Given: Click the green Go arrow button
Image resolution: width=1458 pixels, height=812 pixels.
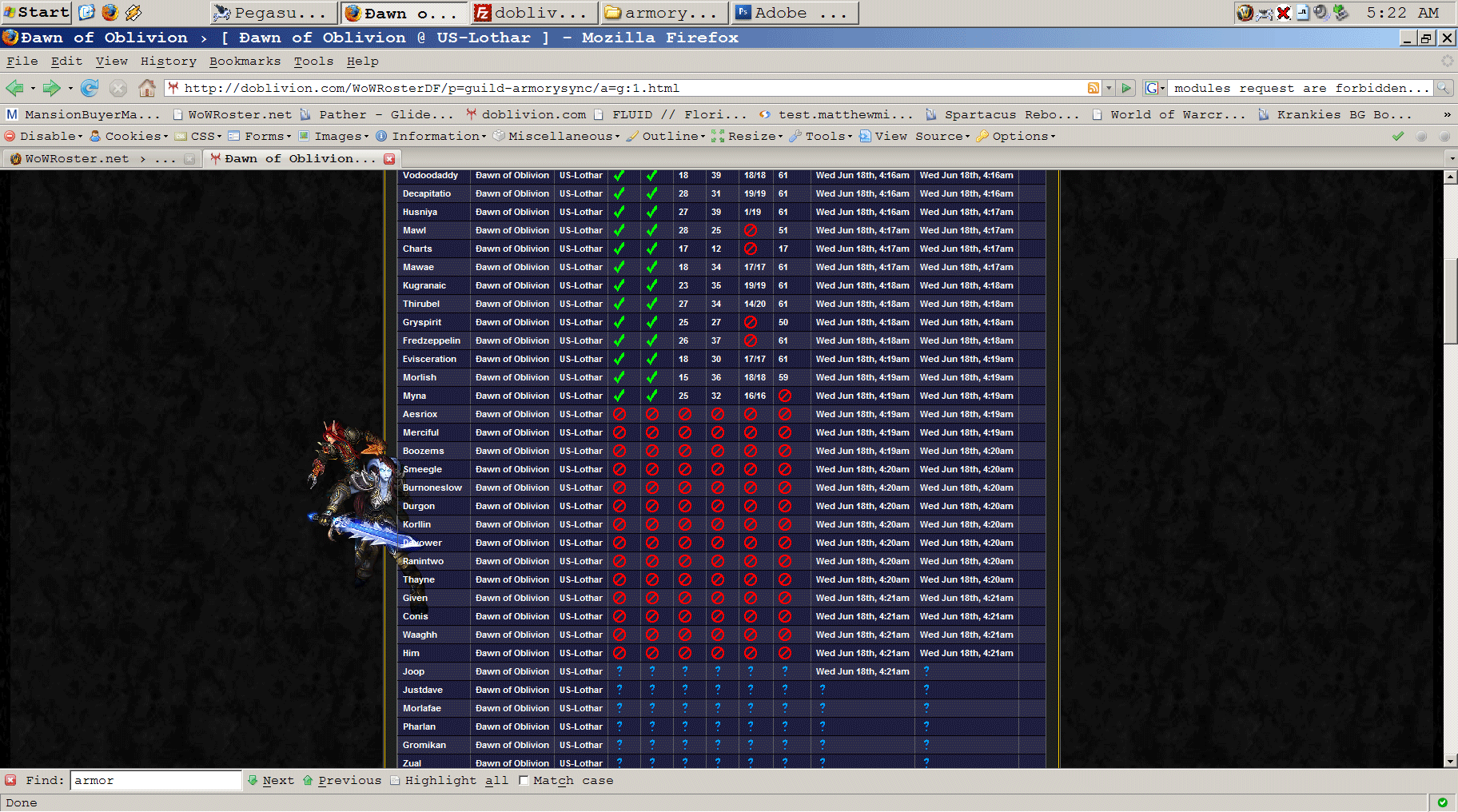Looking at the screenshot, I should [x=1126, y=88].
